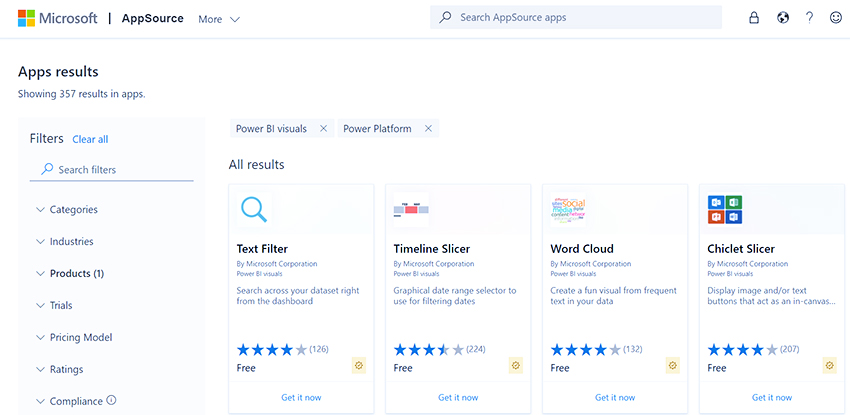Screen dimensions: 850x415
Task: Click Word Cloud certified badge icon
Action: pyautogui.click(x=672, y=366)
